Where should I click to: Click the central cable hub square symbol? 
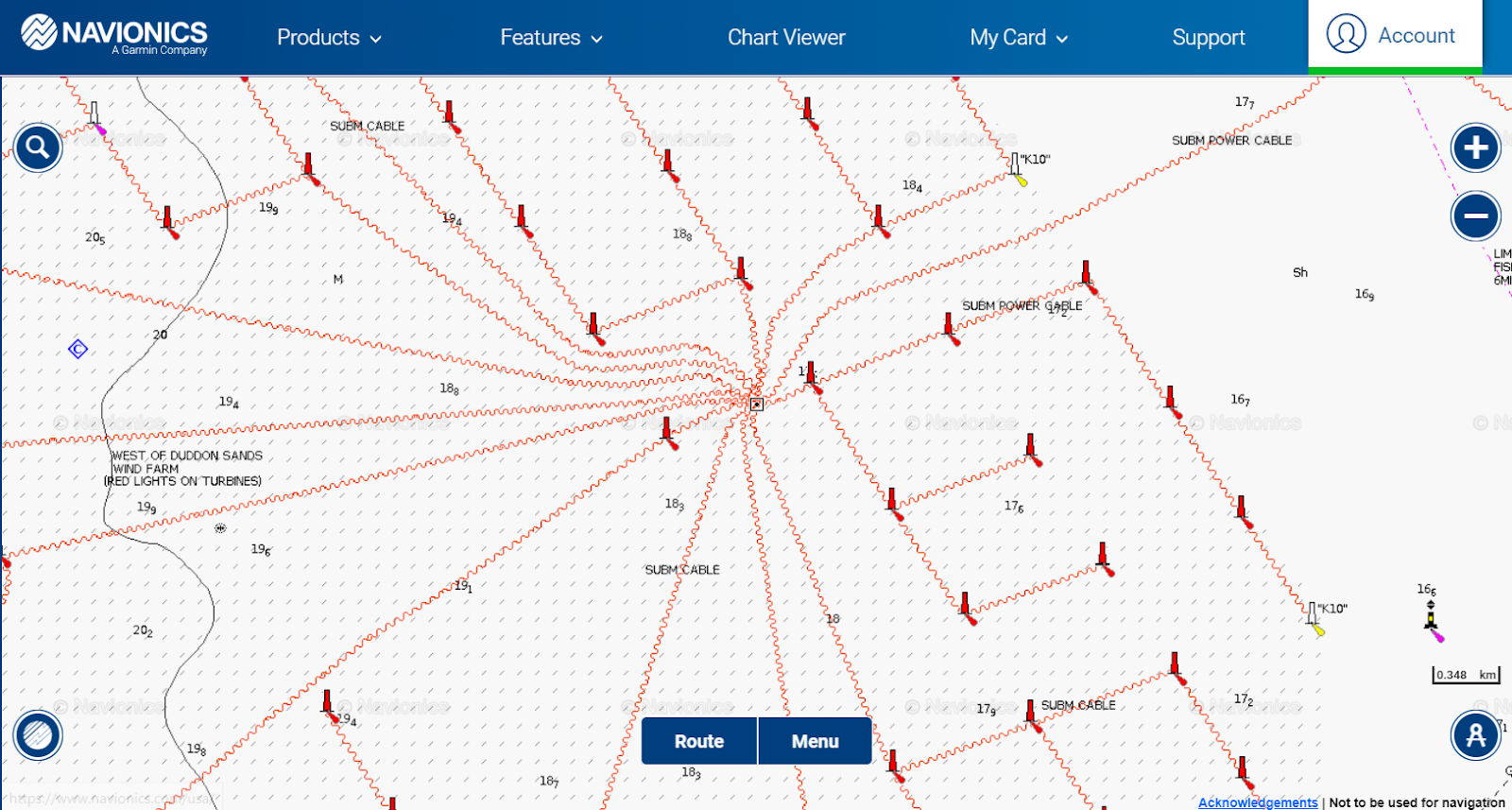click(x=756, y=405)
